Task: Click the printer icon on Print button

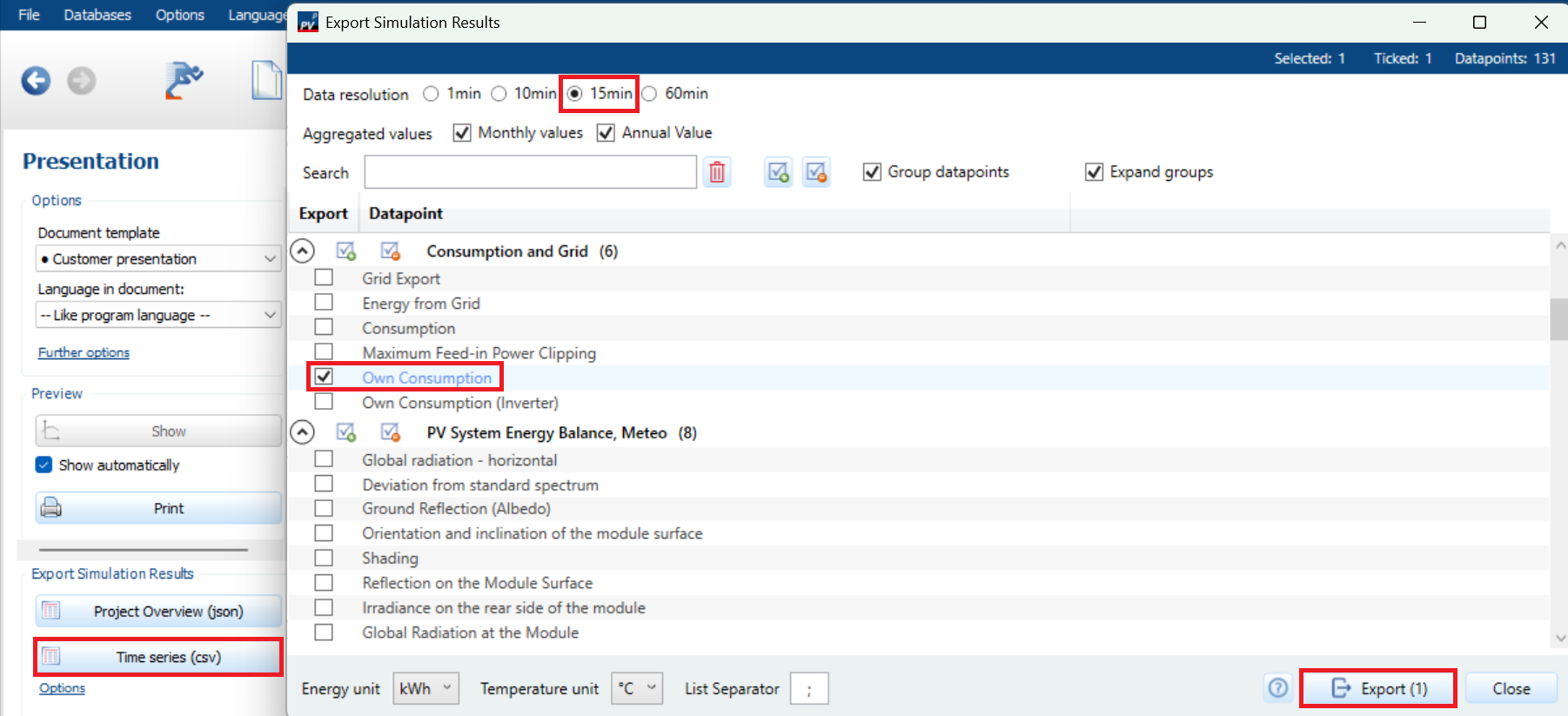Action: point(51,507)
